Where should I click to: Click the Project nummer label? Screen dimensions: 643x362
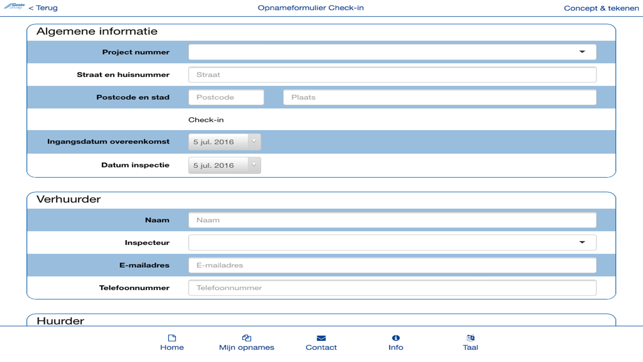click(x=136, y=52)
